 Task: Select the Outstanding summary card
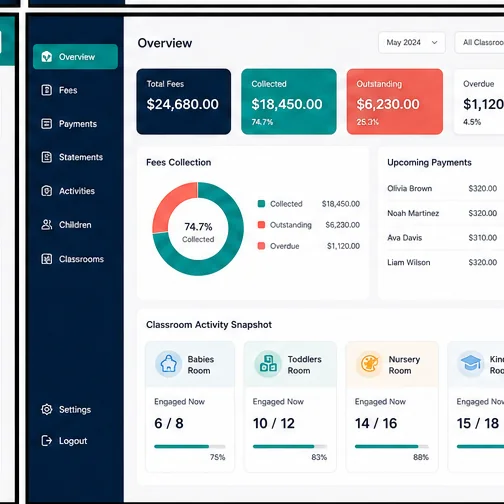(395, 102)
